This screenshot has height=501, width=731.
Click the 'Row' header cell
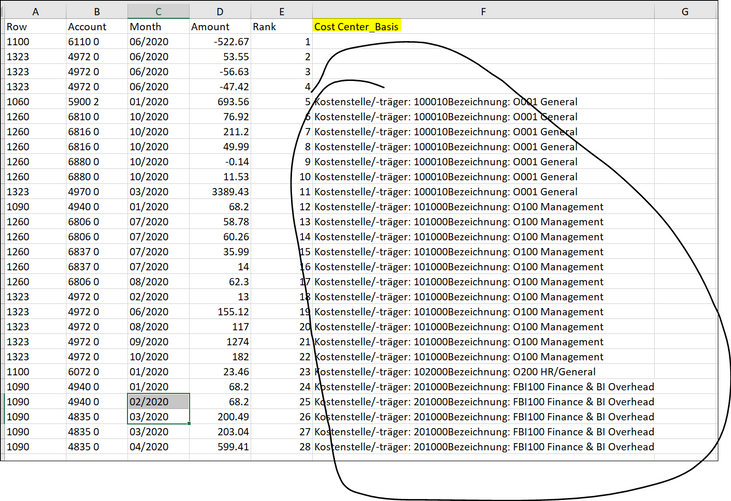(35, 27)
